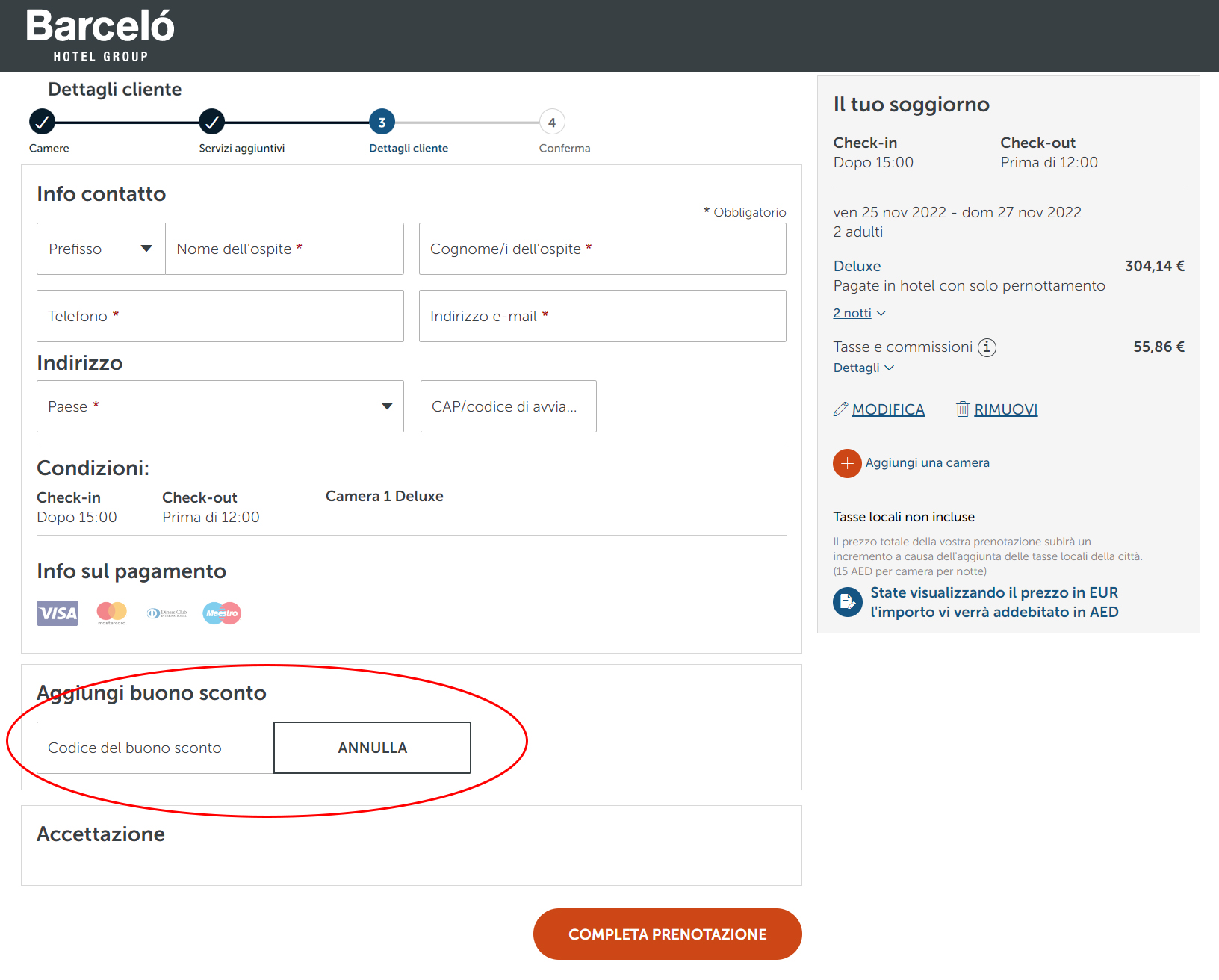Open the Deluxe room link
Viewport: 1219px width, 980px height.
click(x=857, y=267)
